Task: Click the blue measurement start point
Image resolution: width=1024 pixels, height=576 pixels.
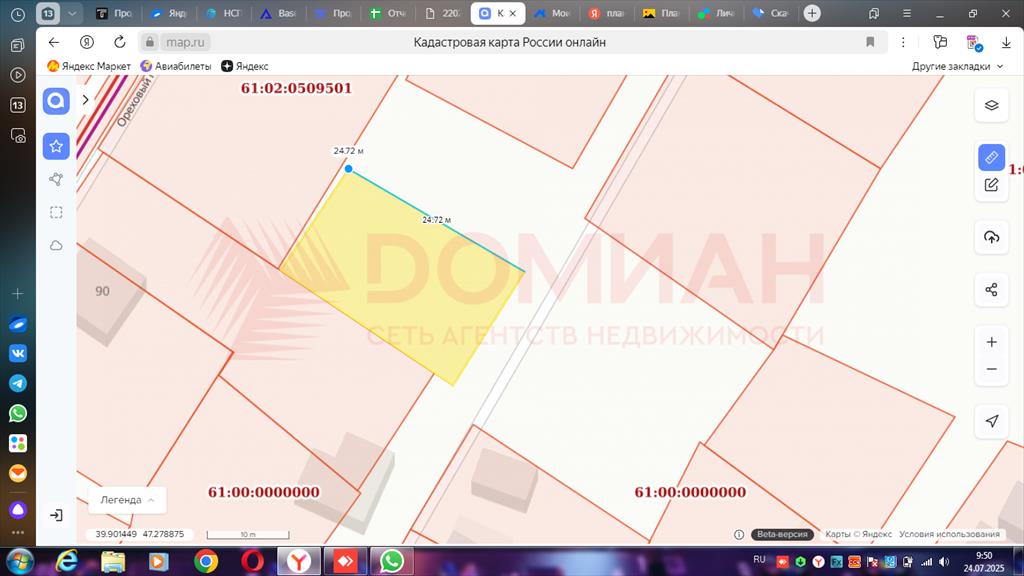Action: [x=349, y=169]
